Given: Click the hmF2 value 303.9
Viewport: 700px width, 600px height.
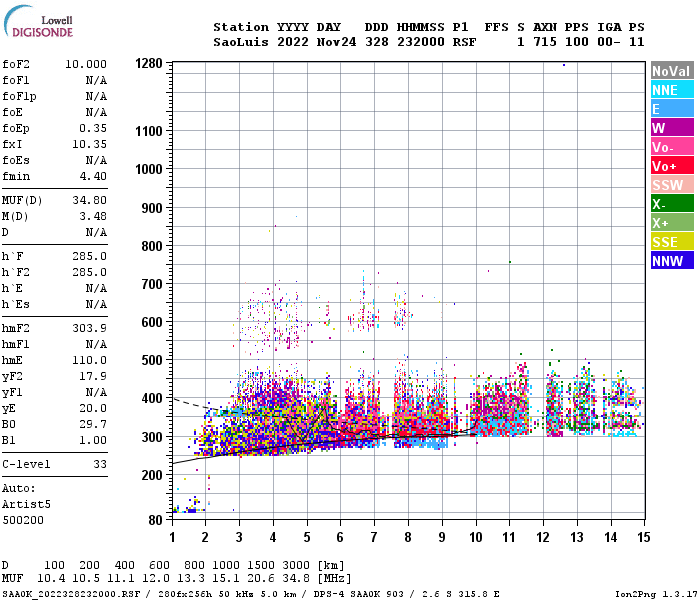Looking at the screenshot, I should (89, 328).
